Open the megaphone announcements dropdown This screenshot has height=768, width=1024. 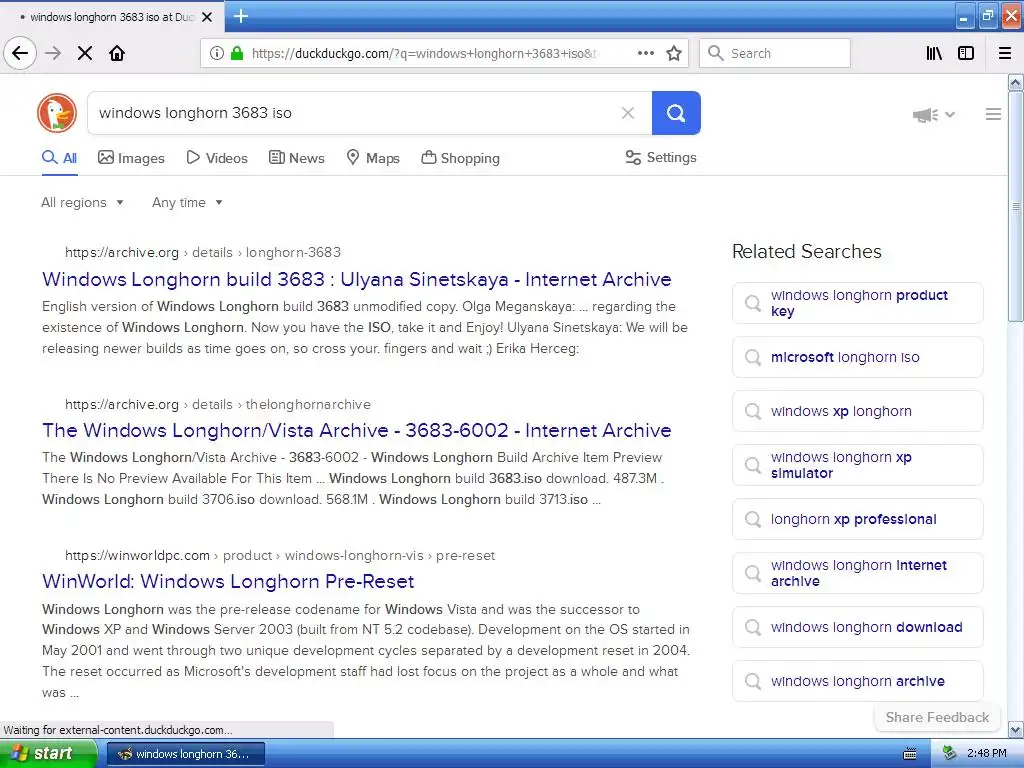pos(934,115)
